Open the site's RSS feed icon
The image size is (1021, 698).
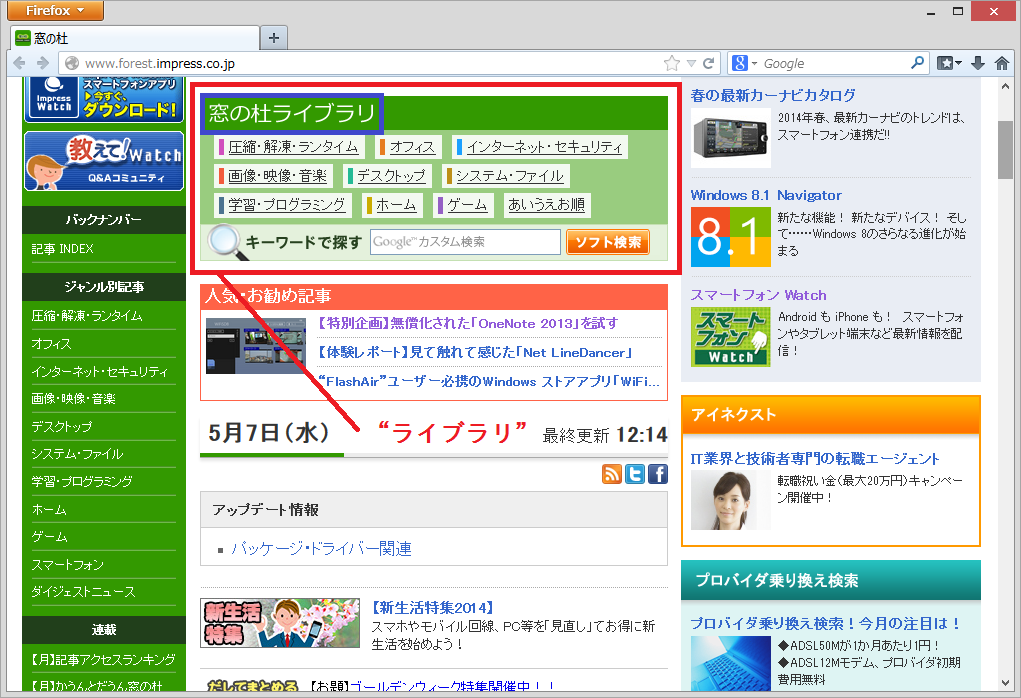click(612, 474)
